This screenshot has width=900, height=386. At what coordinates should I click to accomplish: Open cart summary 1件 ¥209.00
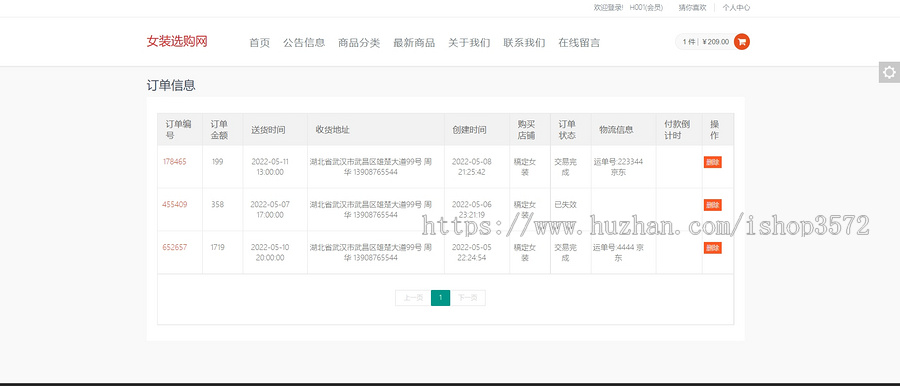[705, 42]
